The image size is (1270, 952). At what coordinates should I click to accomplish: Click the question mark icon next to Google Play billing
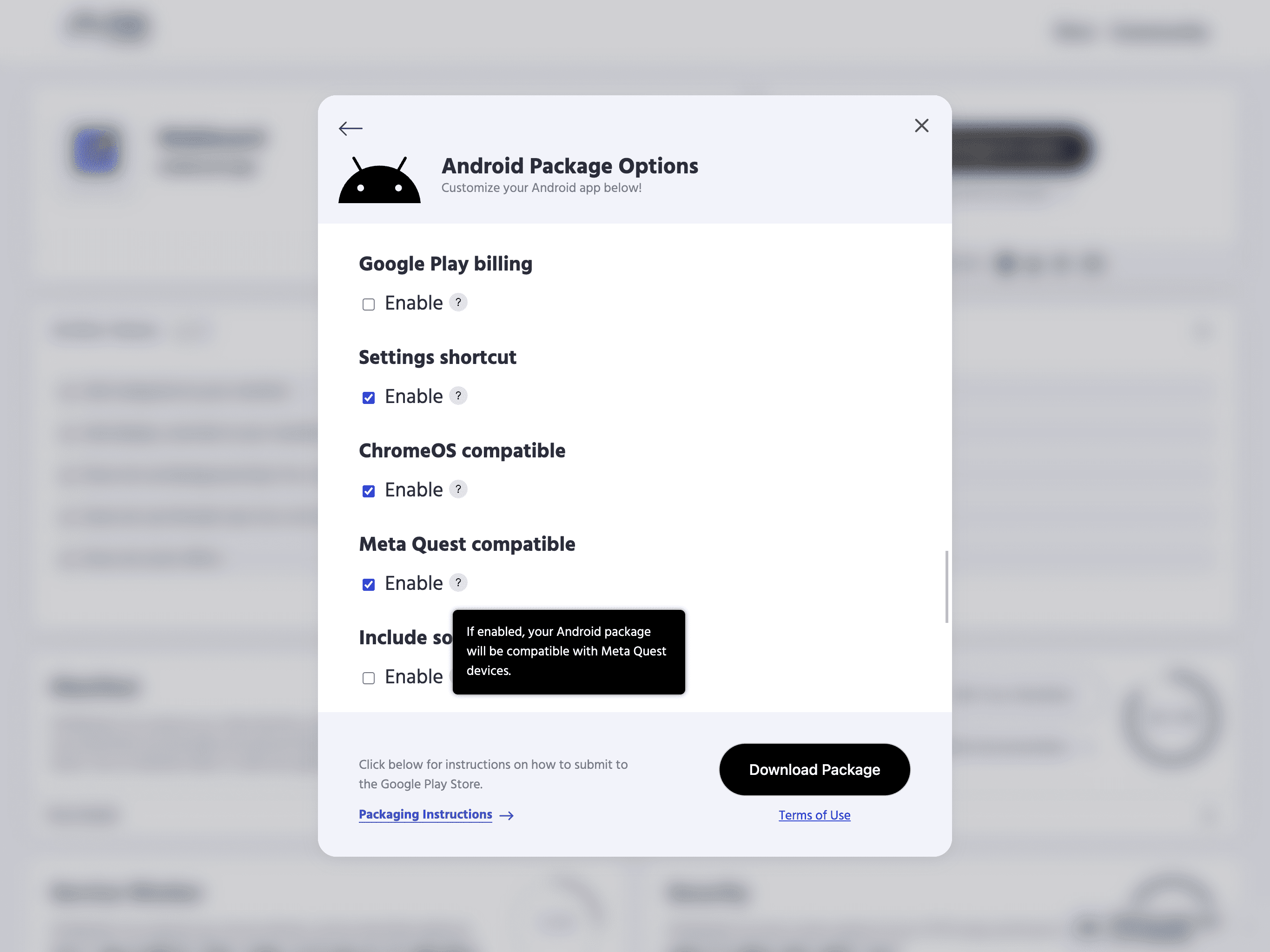(x=458, y=303)
